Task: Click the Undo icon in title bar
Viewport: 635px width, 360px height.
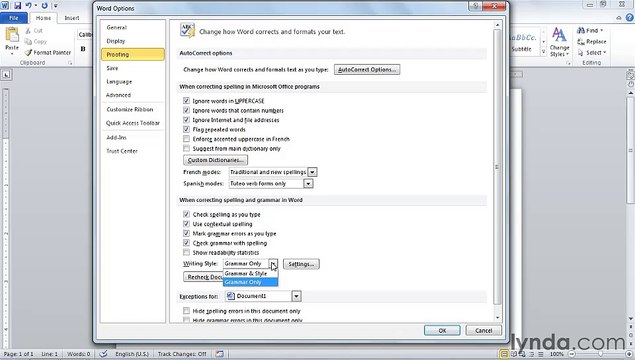Action: [29, 6]
